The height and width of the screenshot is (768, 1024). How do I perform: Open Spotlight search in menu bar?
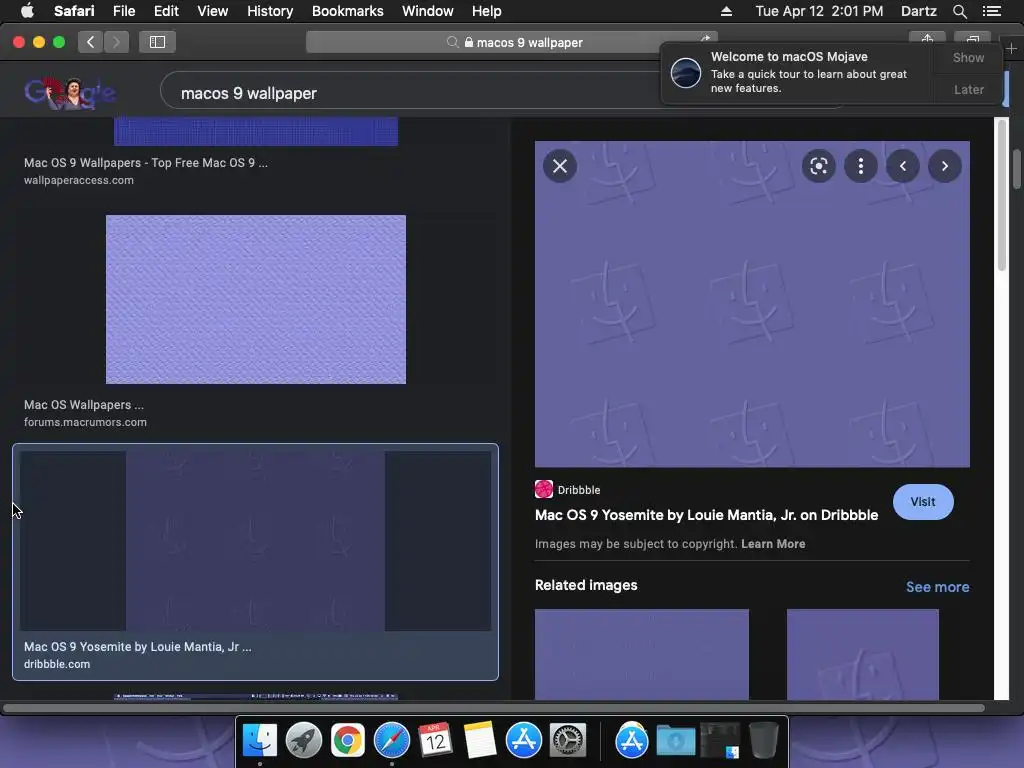click(x=959, y=11)
